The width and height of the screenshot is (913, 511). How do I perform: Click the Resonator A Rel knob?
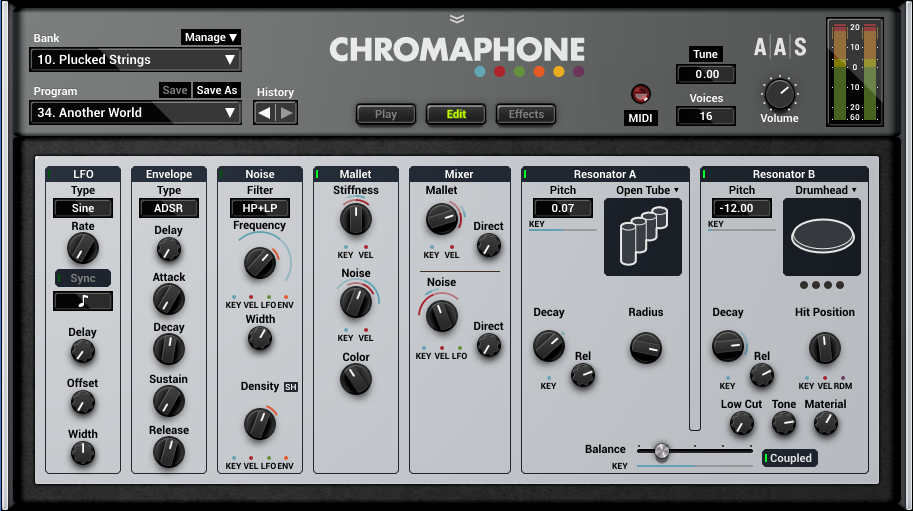click(x=583, y=375)
